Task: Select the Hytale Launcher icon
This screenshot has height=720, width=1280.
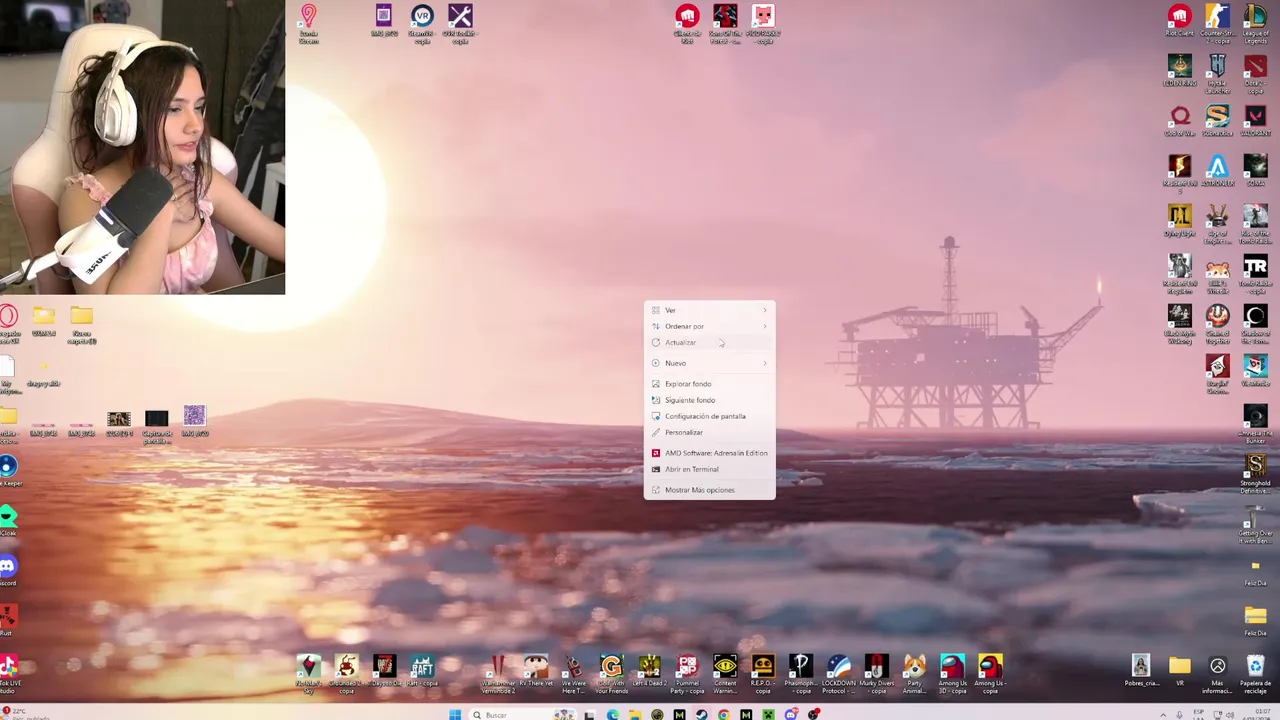Action: (x=1217, y=73)
